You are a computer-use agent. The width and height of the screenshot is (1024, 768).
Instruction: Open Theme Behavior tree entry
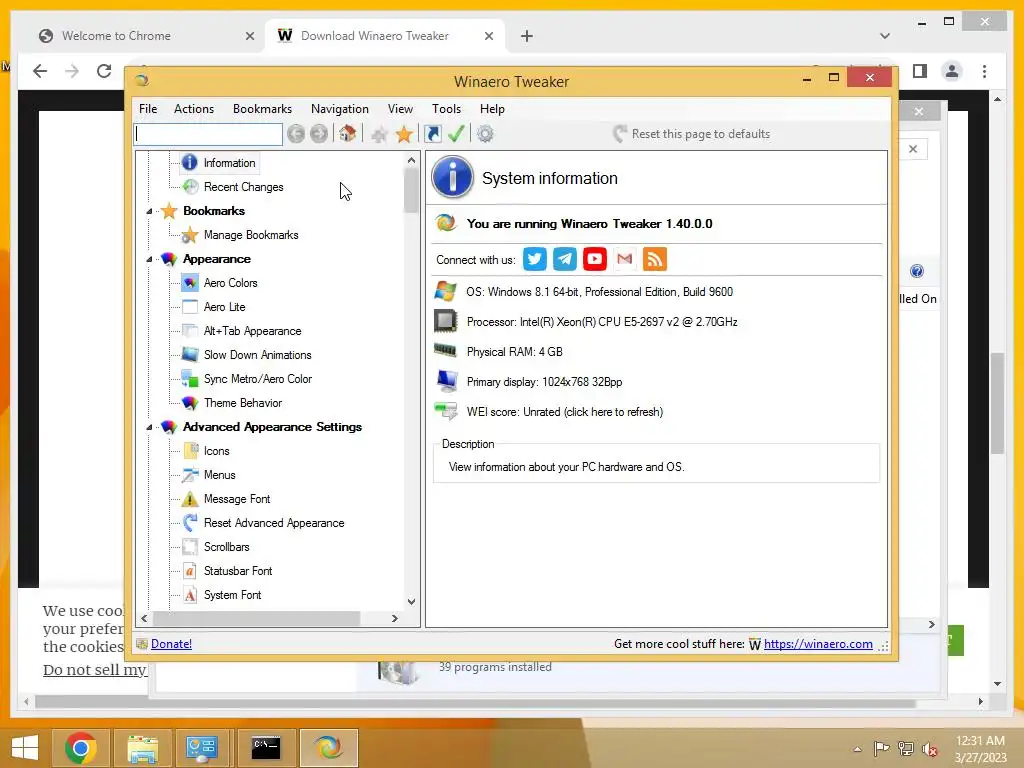pos(242,403)
